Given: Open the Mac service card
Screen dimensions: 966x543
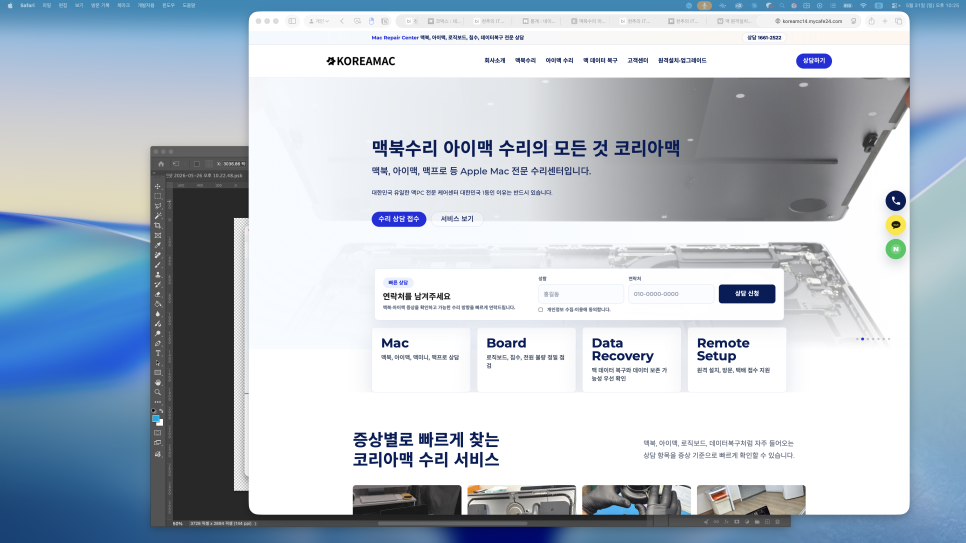Looking at the screenshot, I should [x=421, y=359].
